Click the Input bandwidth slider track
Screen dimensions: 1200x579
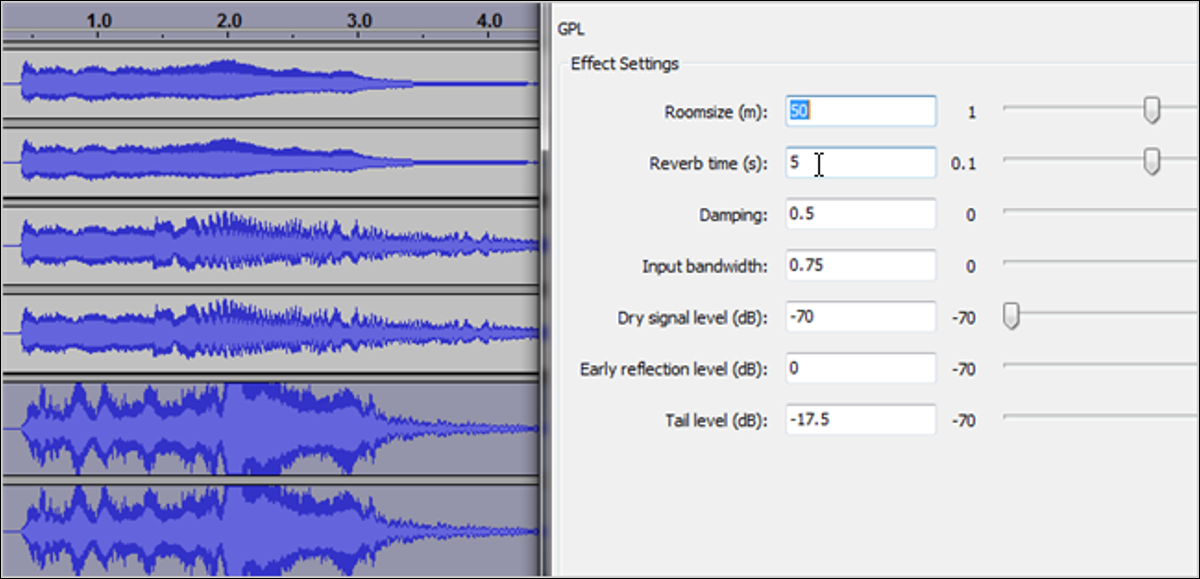(1100, 262)
